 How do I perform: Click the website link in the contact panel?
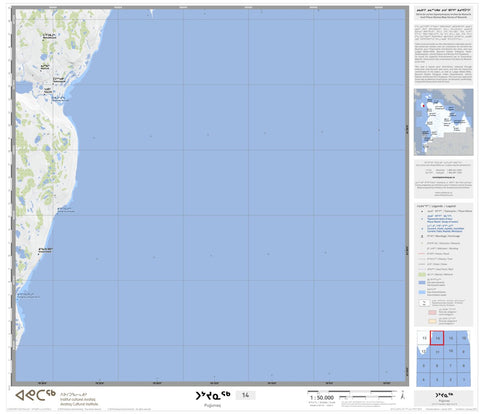tap(444, 177)
